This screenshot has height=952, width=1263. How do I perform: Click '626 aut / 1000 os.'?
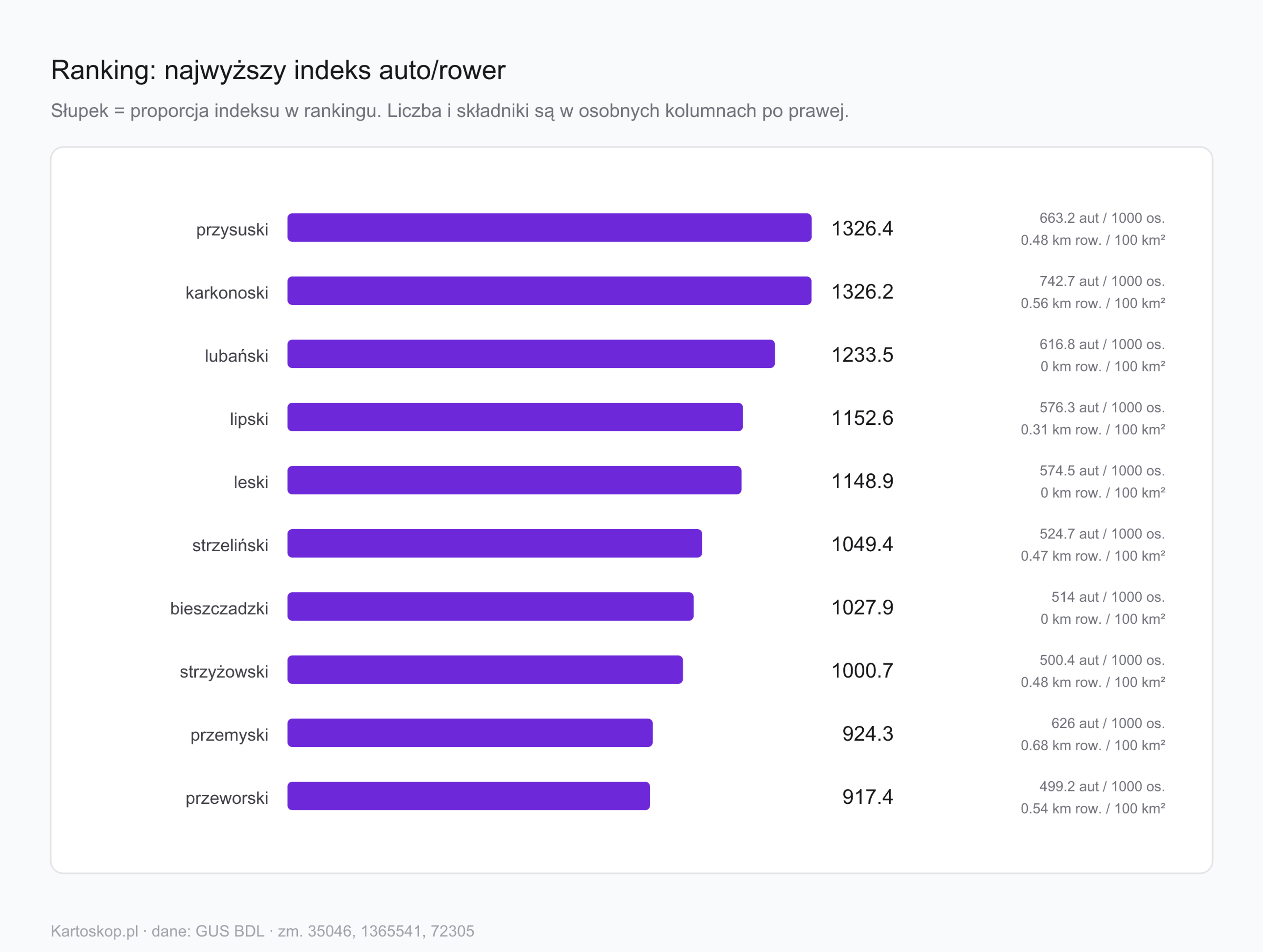(1108, 723)
